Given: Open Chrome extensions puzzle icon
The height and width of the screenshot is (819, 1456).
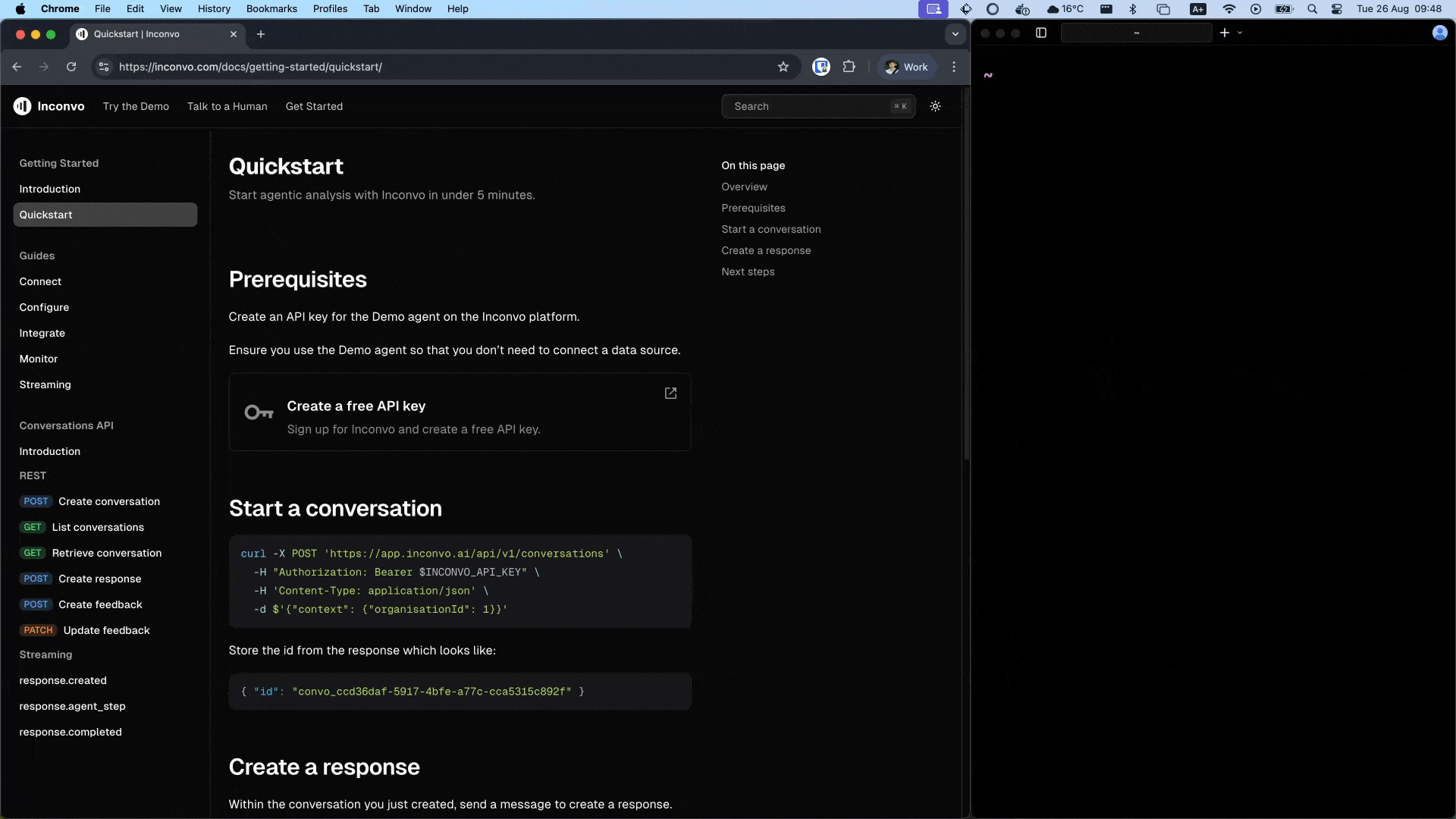Looking at the screenshot, I should [x=849, y=67].
